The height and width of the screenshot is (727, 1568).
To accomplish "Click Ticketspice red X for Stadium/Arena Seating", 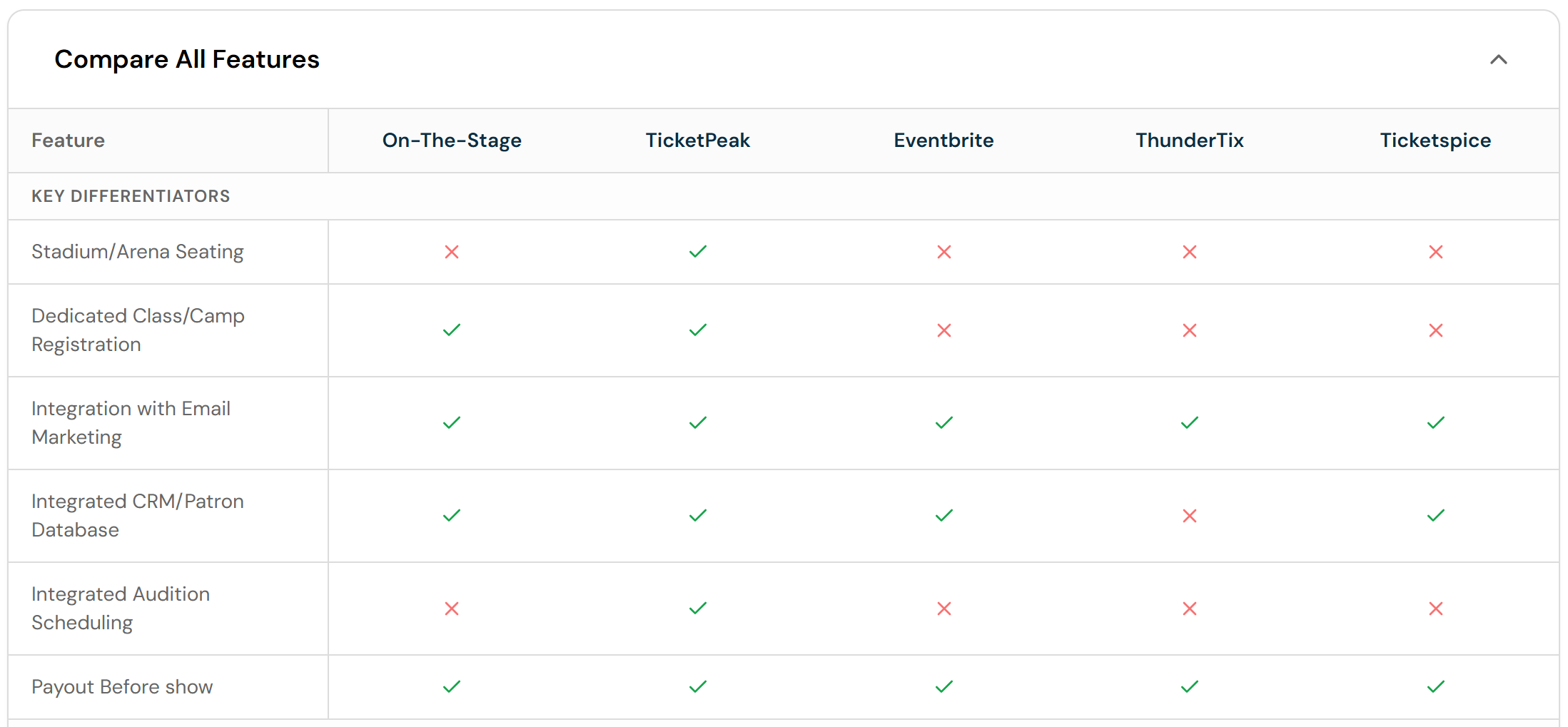I will pyautogui.click(x=1436, y=252).
